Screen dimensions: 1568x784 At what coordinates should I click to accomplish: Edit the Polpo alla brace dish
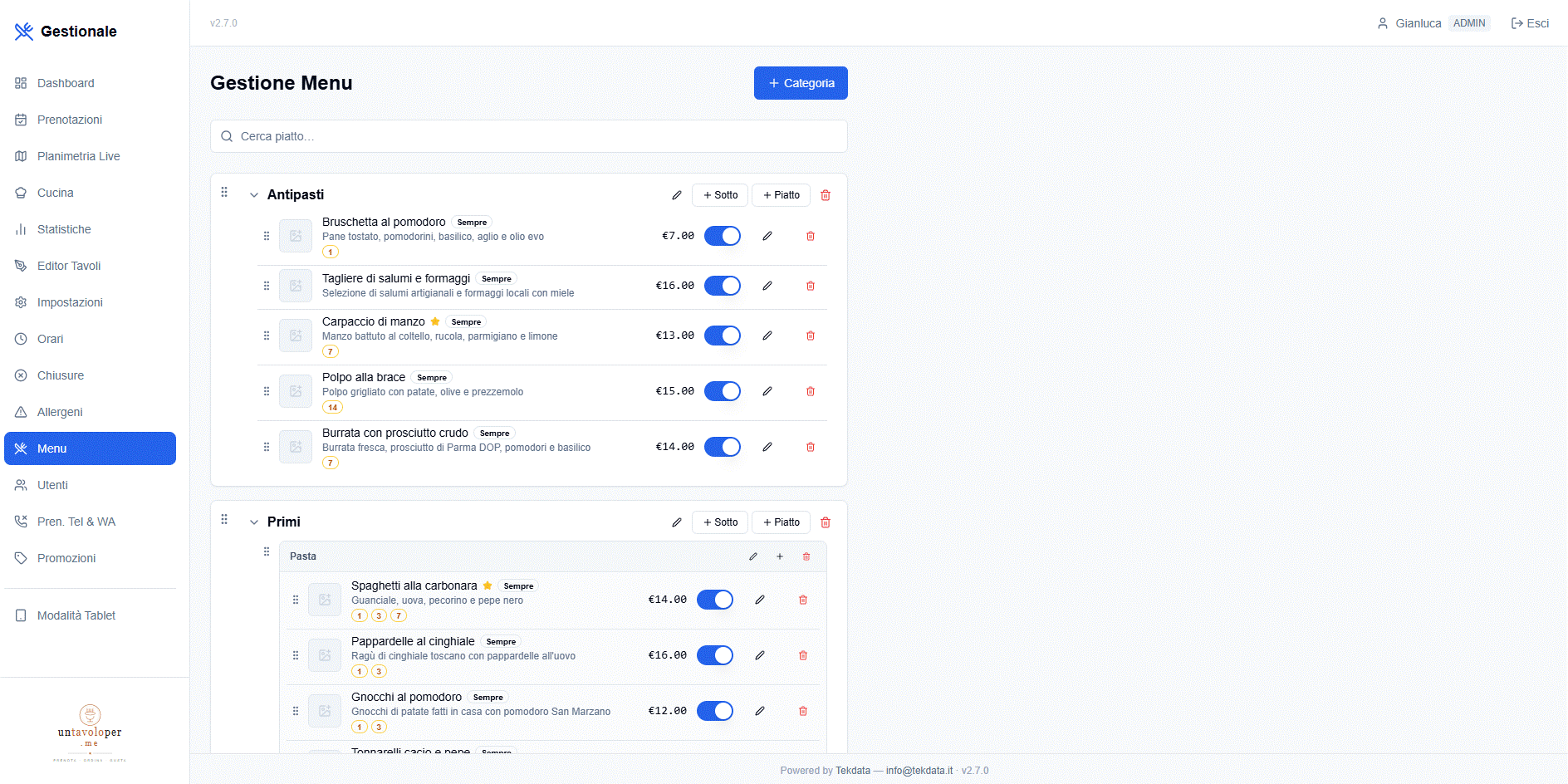coord(767,391)
